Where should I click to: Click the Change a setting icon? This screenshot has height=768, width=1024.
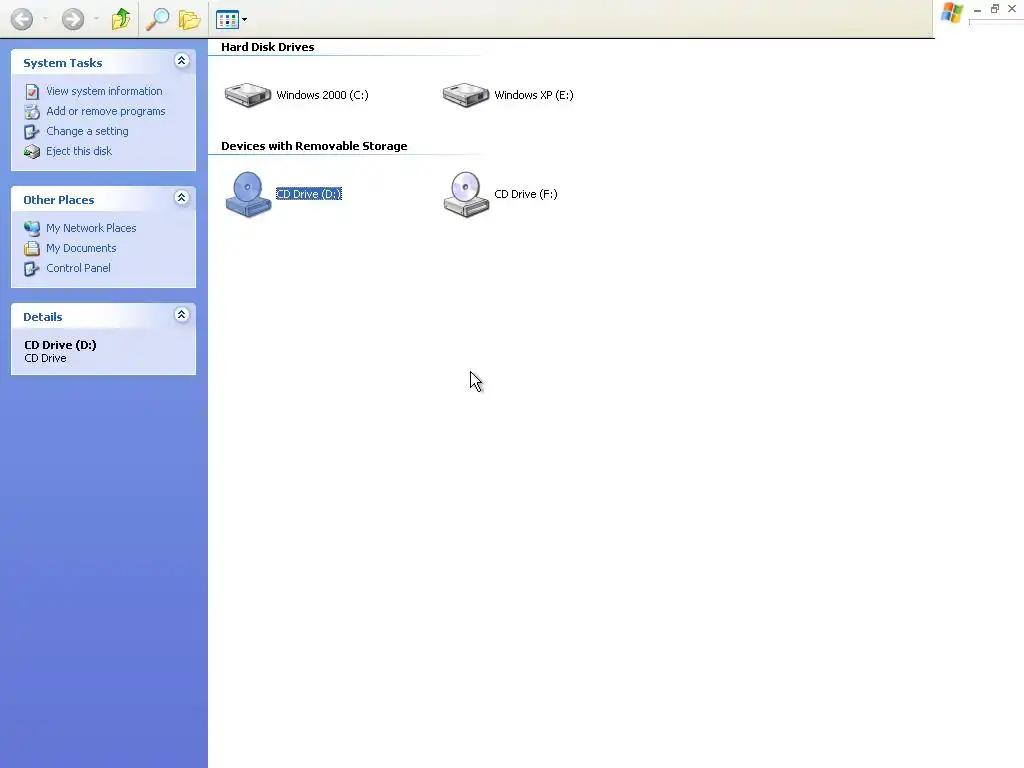pos(32,132)
